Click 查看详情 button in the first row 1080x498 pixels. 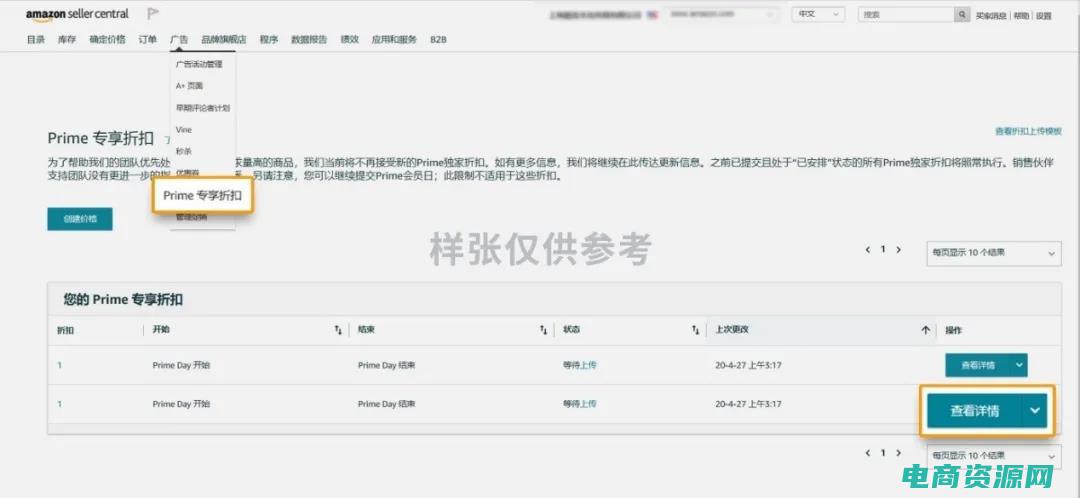pyautogui.click(x=977, y=365)
